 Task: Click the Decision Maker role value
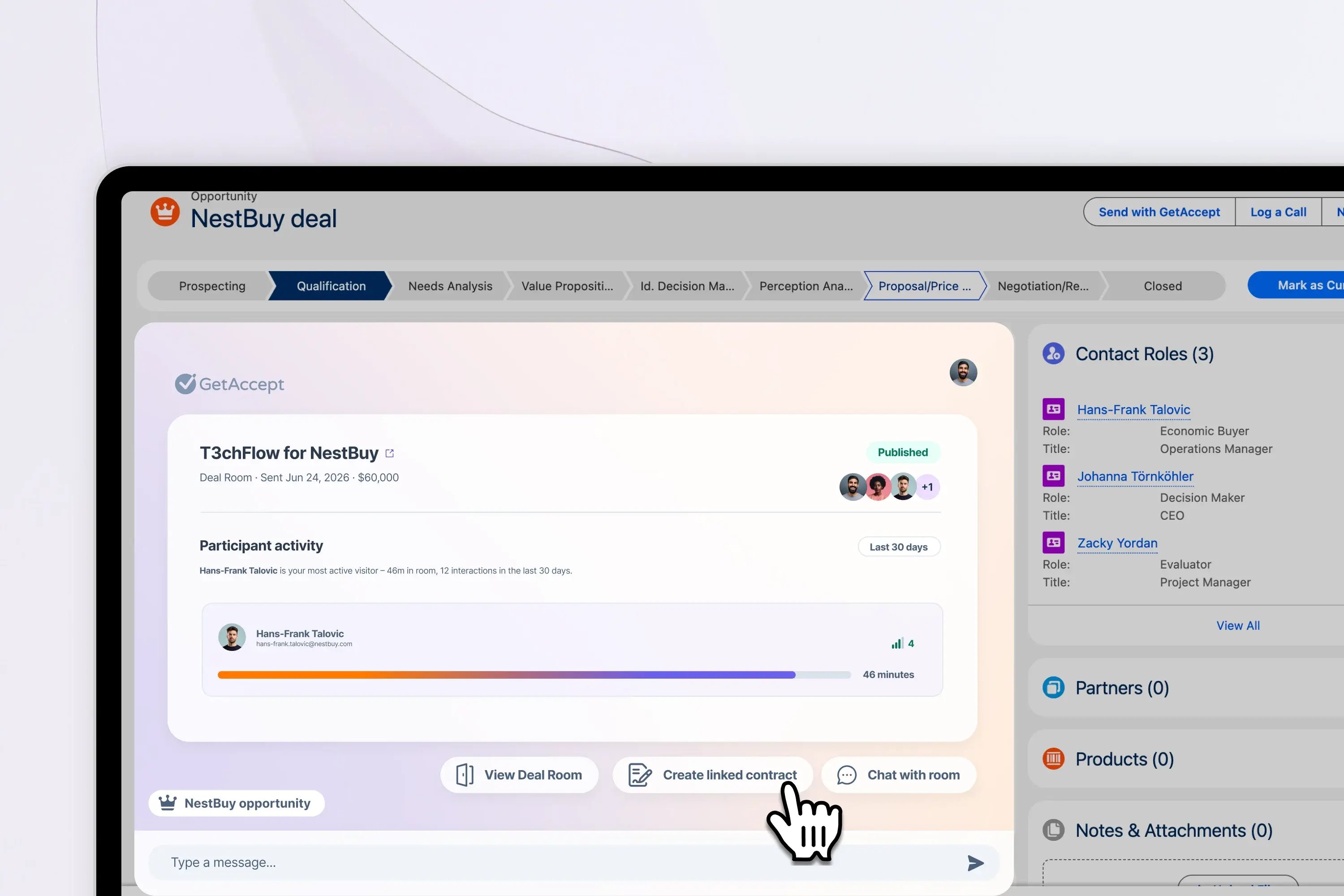[1202, 498]
